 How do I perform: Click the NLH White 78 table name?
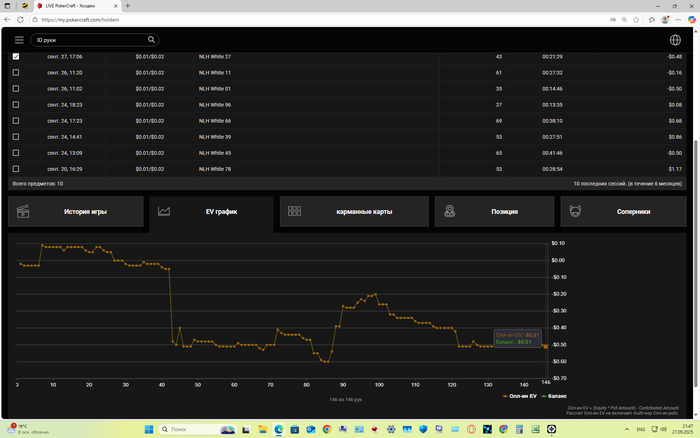coord(215,169)
